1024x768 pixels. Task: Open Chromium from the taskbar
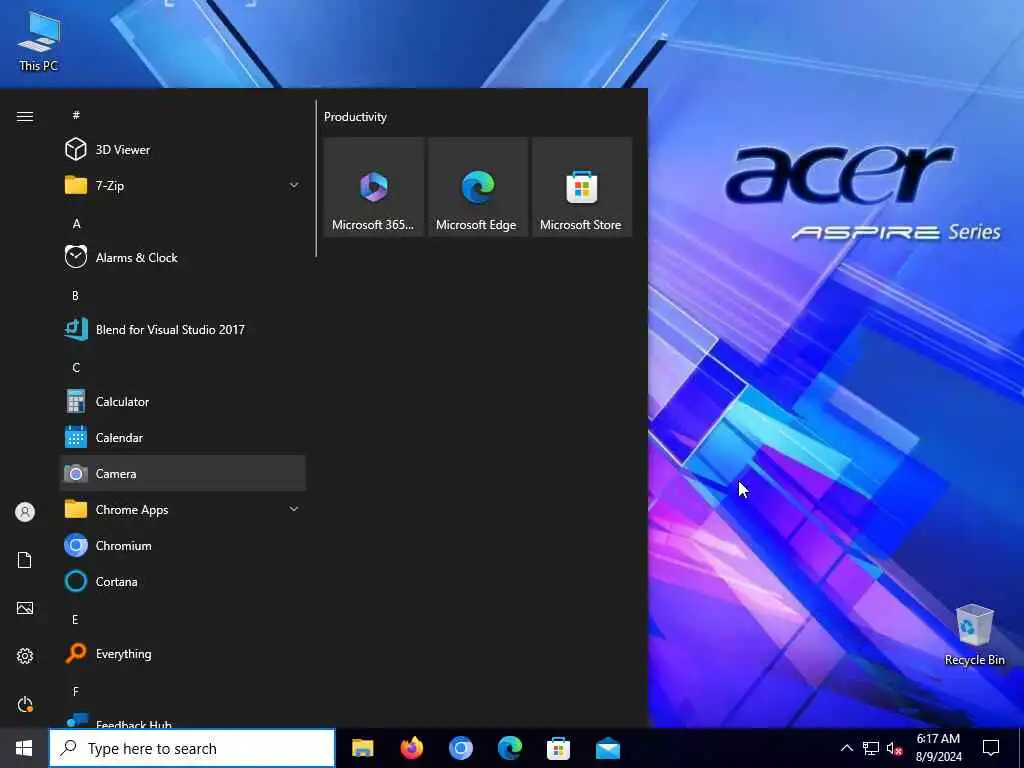[x=461, y=748]
